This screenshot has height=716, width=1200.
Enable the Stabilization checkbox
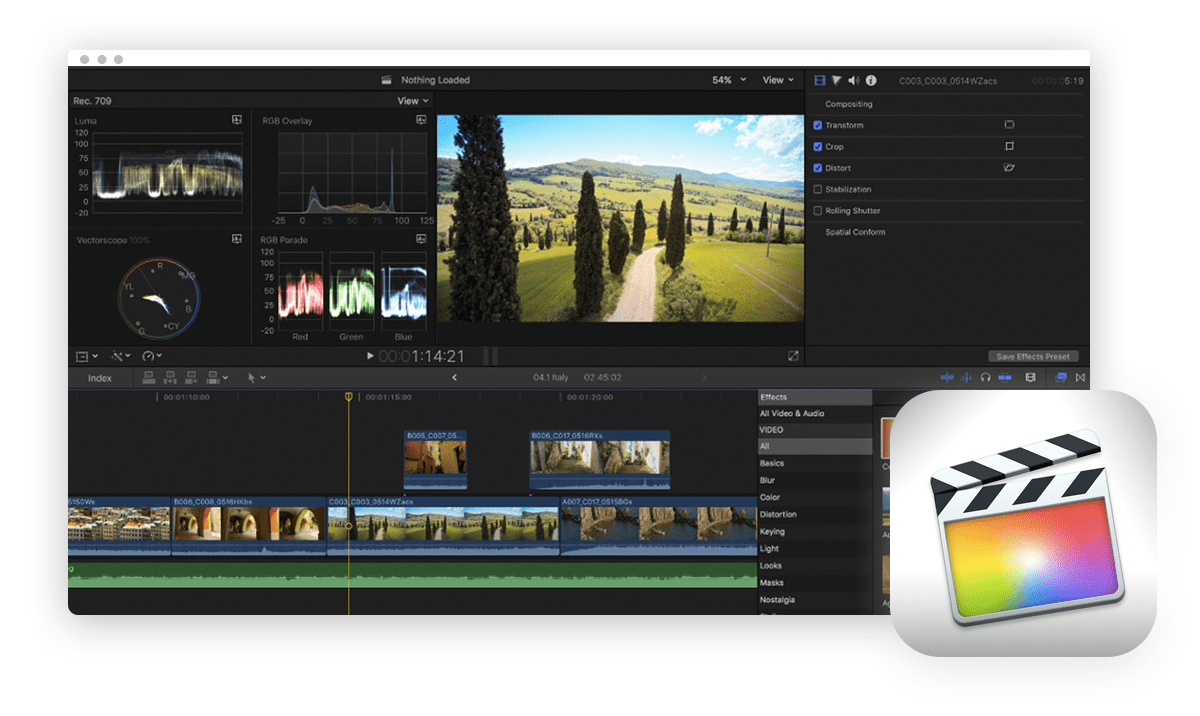(x=818, y=189)
